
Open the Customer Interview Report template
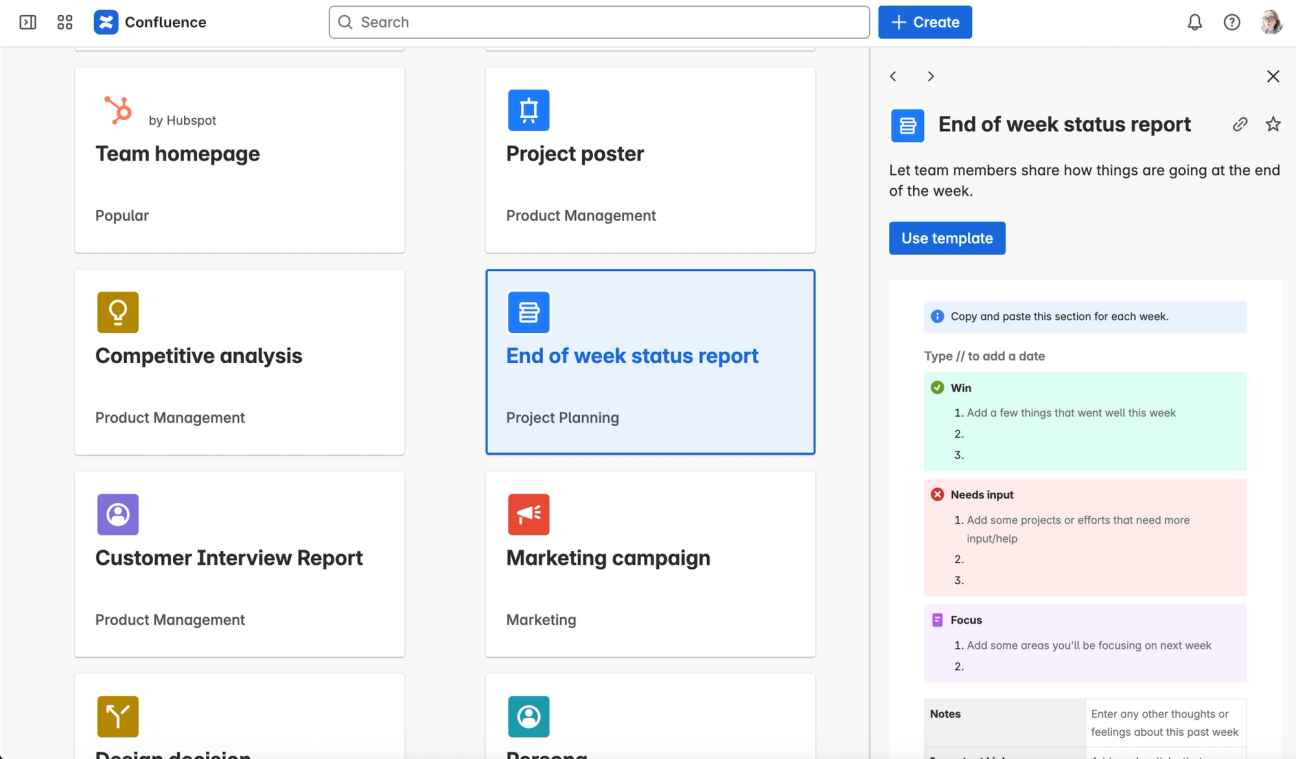[239, 564]
